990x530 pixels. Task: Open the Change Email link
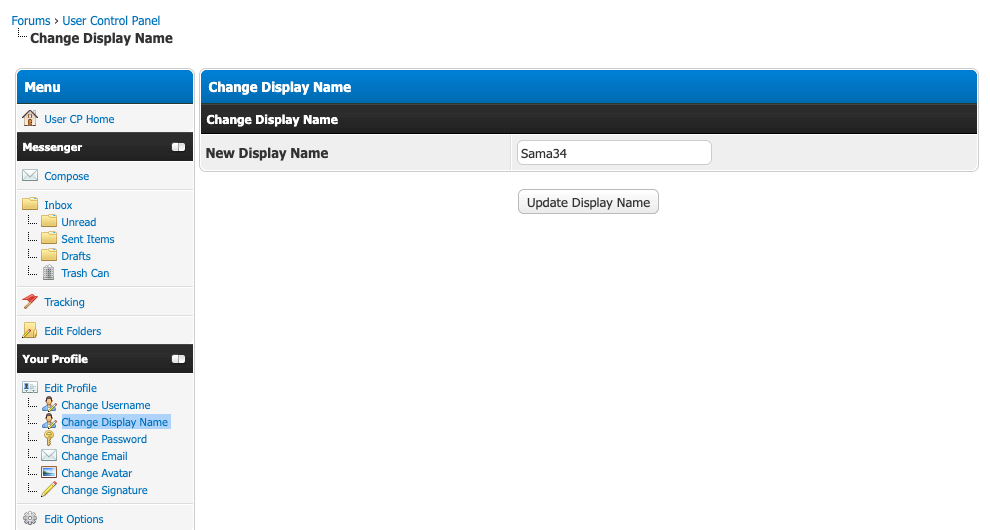coord(94,456)
